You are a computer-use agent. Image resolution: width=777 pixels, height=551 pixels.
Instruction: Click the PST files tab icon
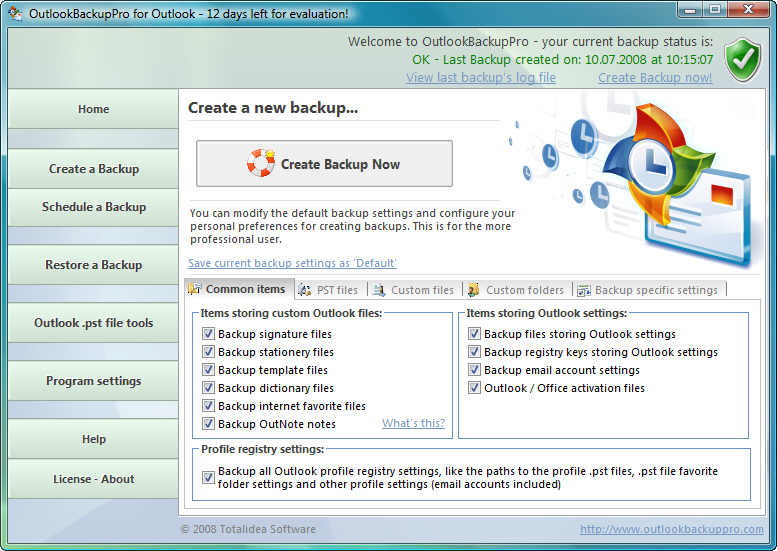(304, 290)
